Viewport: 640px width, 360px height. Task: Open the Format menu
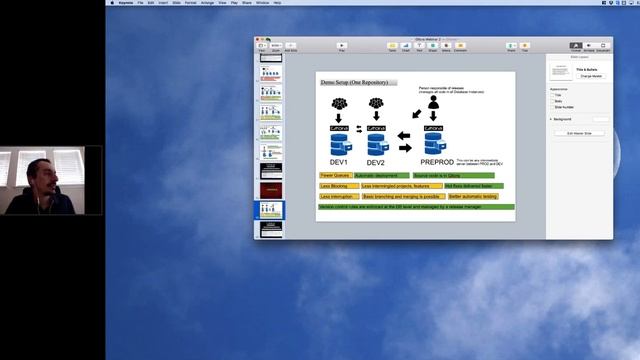point(191,2)
